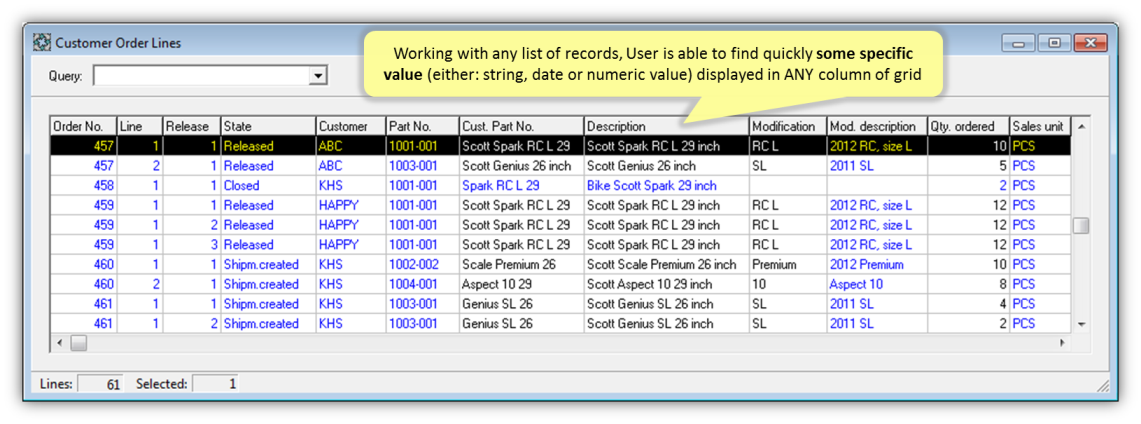
Task: Sort by the Order No. column header
Action: (x=82, y=127)
